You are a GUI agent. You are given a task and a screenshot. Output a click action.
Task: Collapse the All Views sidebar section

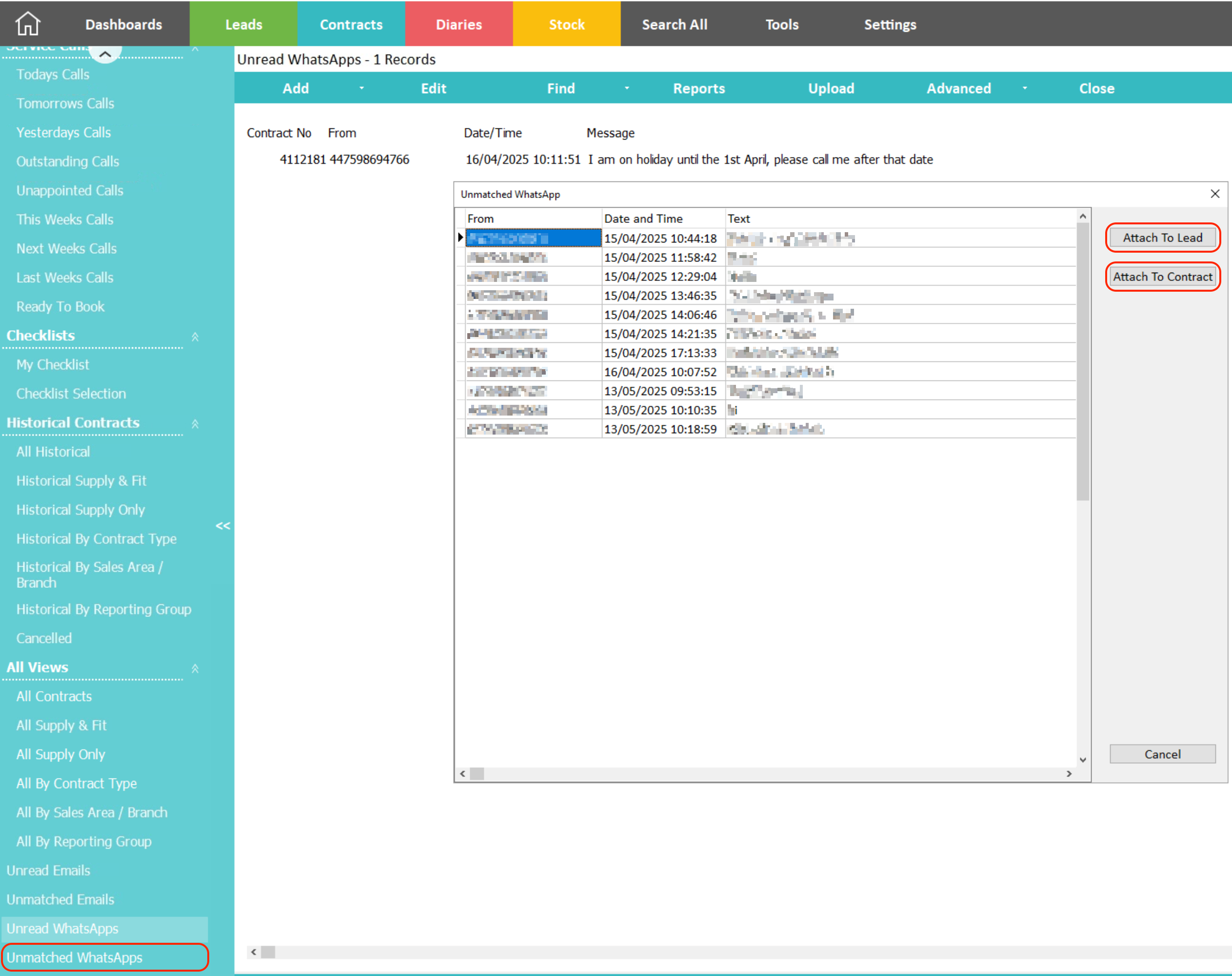point(195,668)
